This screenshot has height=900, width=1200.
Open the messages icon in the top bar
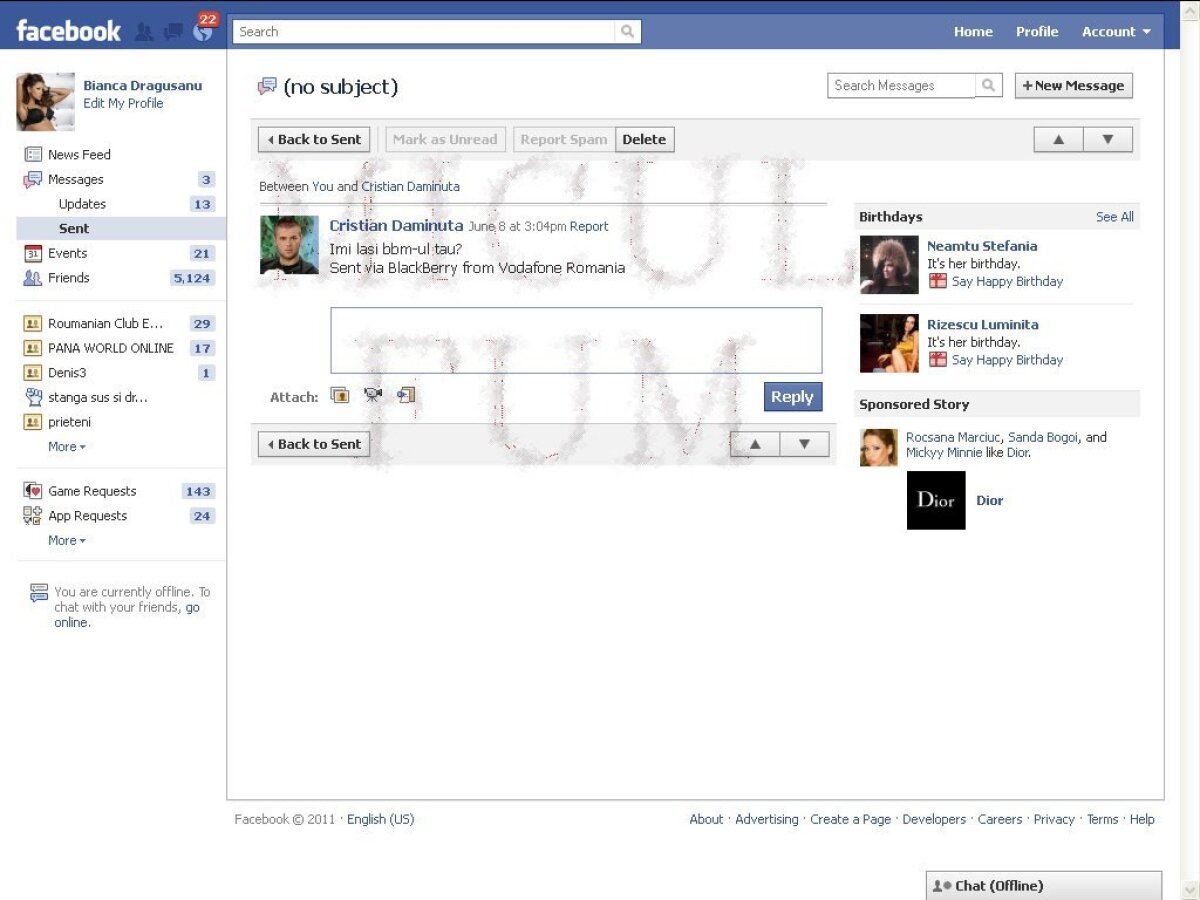tap(172, 31)
